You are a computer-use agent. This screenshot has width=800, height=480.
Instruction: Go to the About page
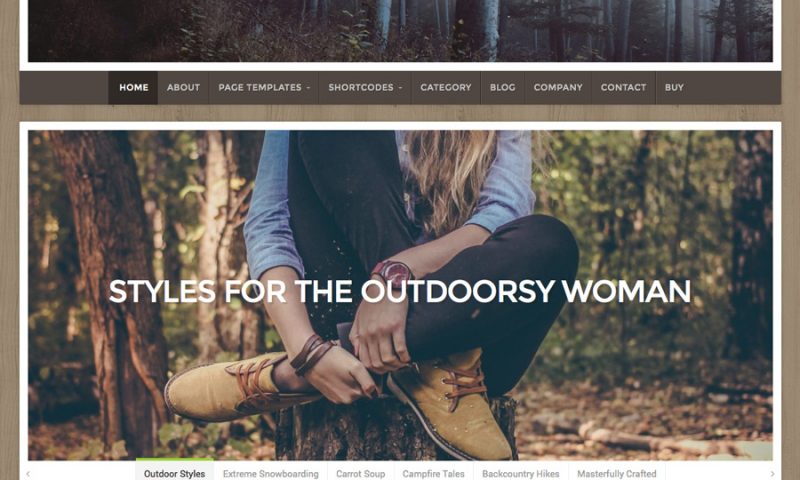tap(183, 88)
